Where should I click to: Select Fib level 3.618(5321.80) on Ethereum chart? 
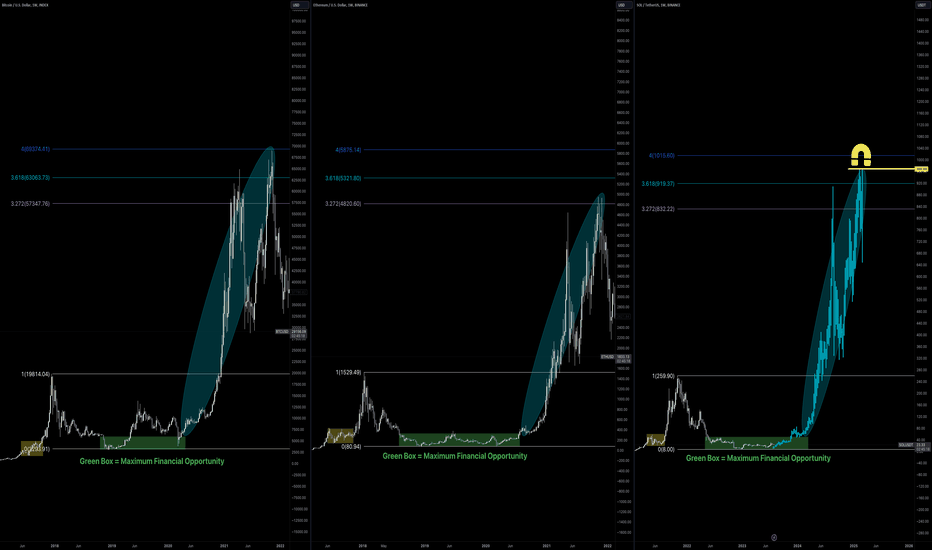click(x=343, y=178)
